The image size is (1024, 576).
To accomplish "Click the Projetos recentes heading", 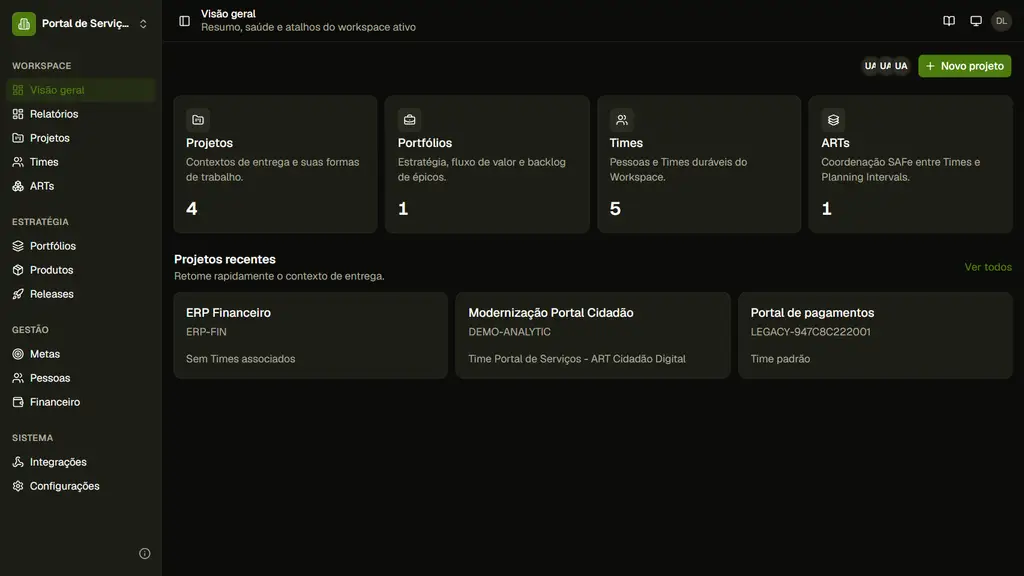I will [225, 259].
